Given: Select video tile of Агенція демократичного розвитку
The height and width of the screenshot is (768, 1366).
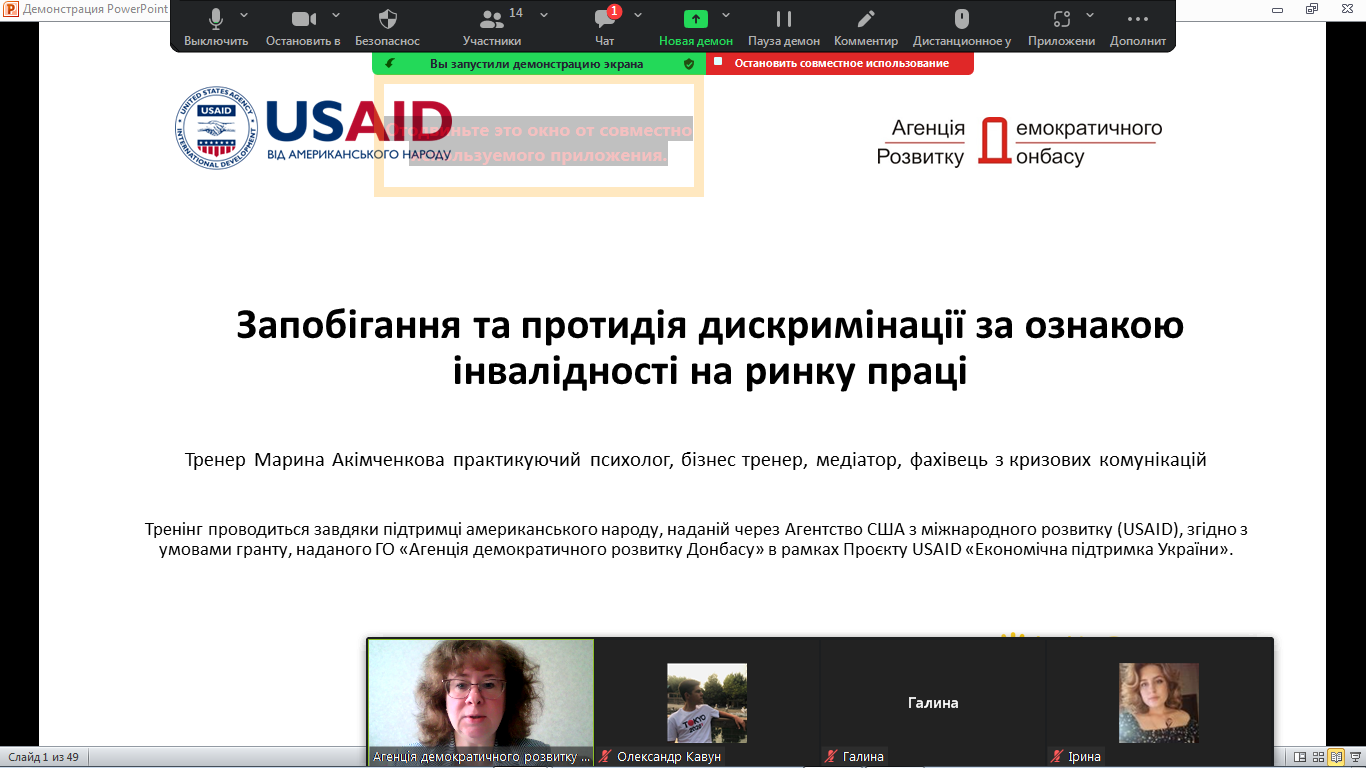Looking at the screenshot, I should [481, 702].
